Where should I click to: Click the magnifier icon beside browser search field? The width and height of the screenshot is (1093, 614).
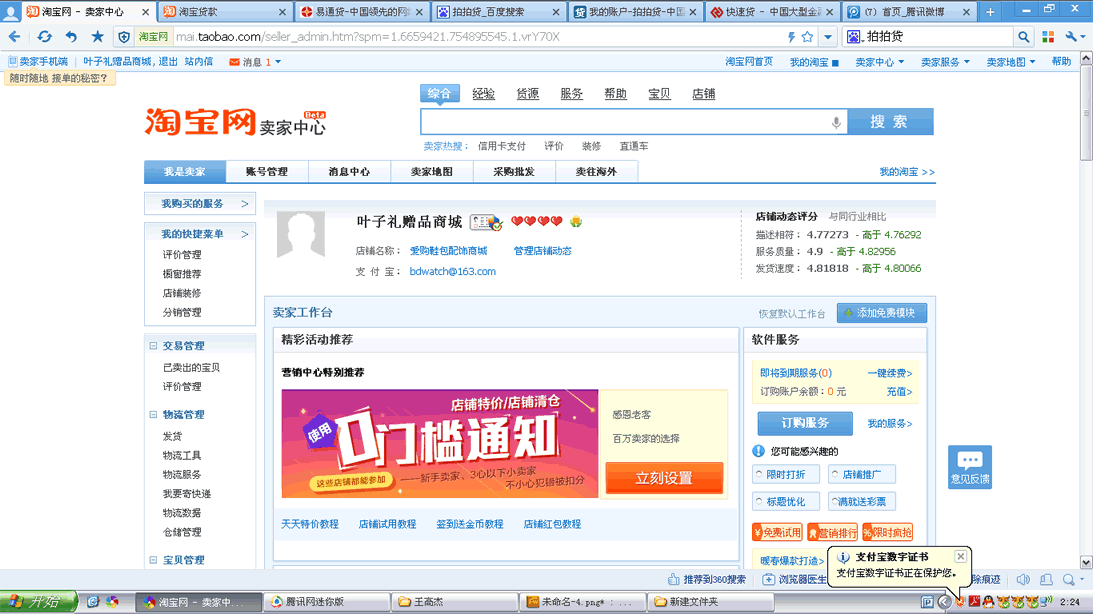coord(1023,37)
